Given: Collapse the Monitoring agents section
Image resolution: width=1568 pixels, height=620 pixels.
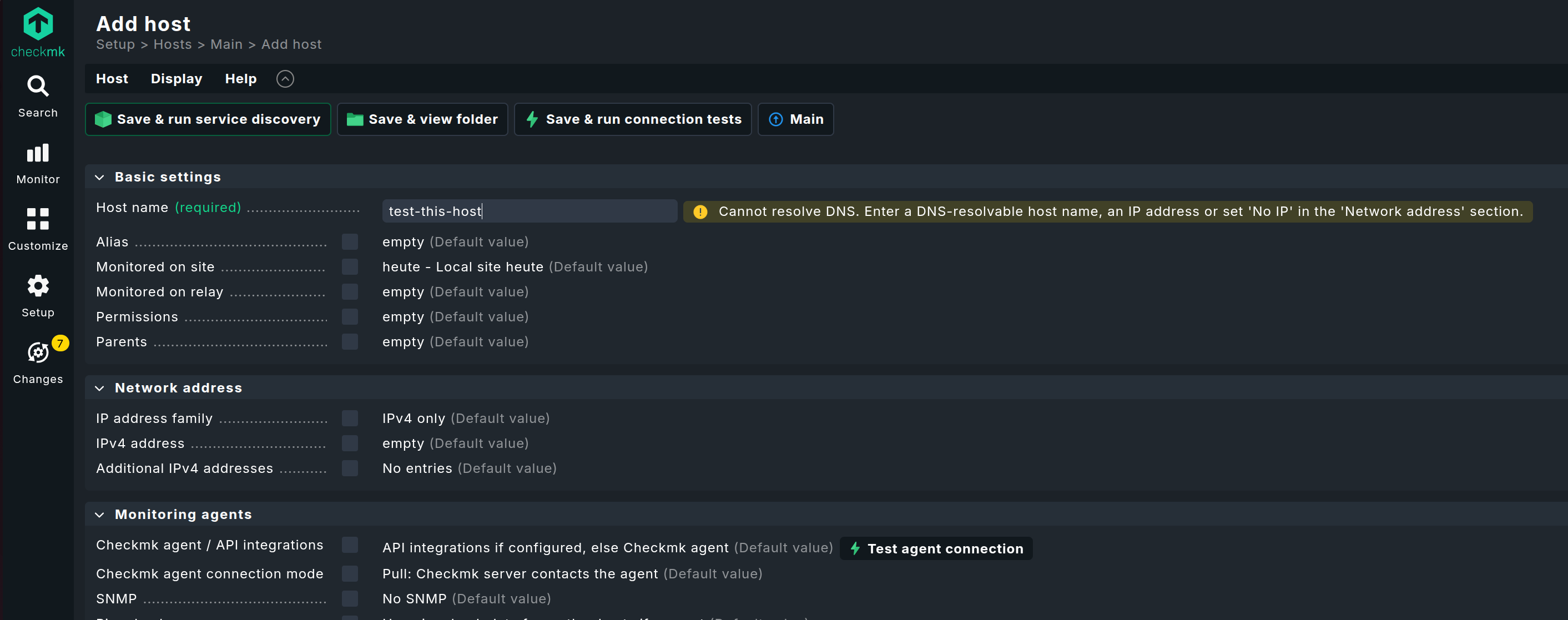Looking at the screenshot, I should click(x=100, y=515).
